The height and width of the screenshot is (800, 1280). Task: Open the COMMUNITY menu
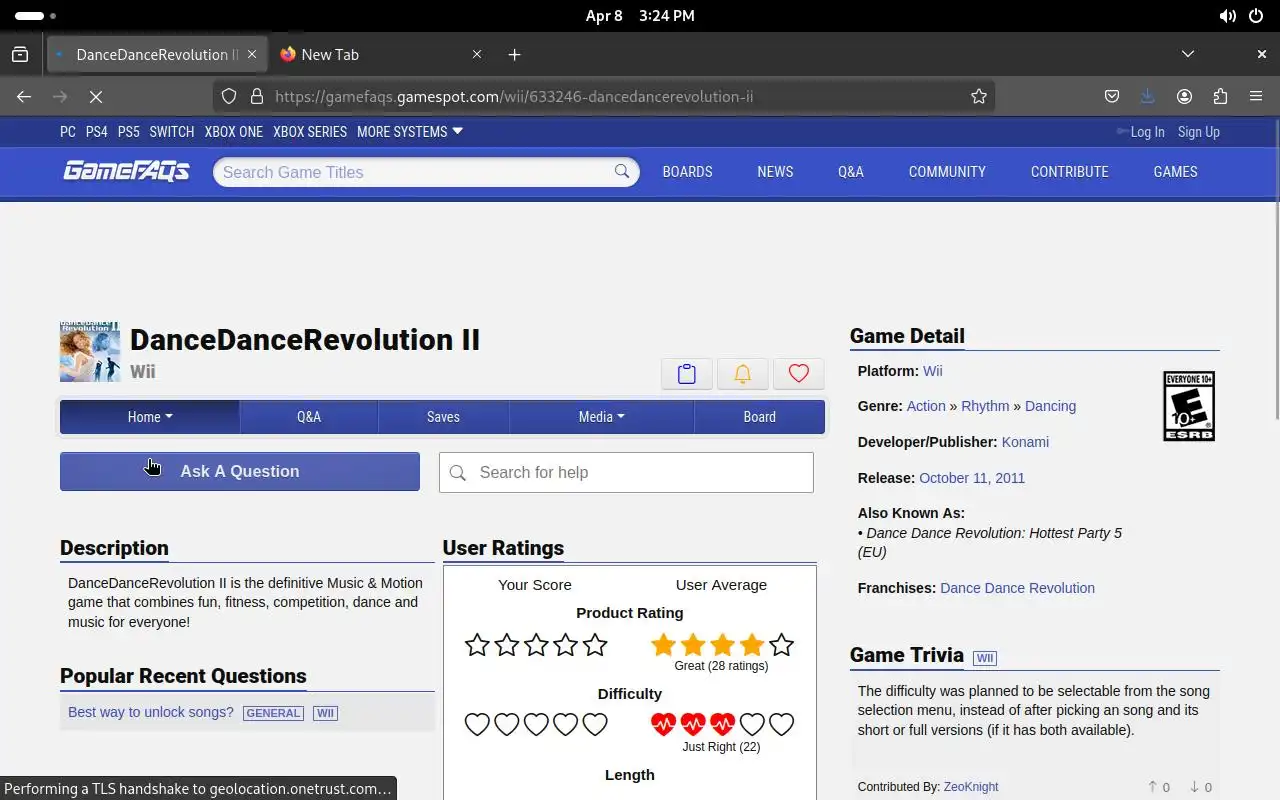947,171
